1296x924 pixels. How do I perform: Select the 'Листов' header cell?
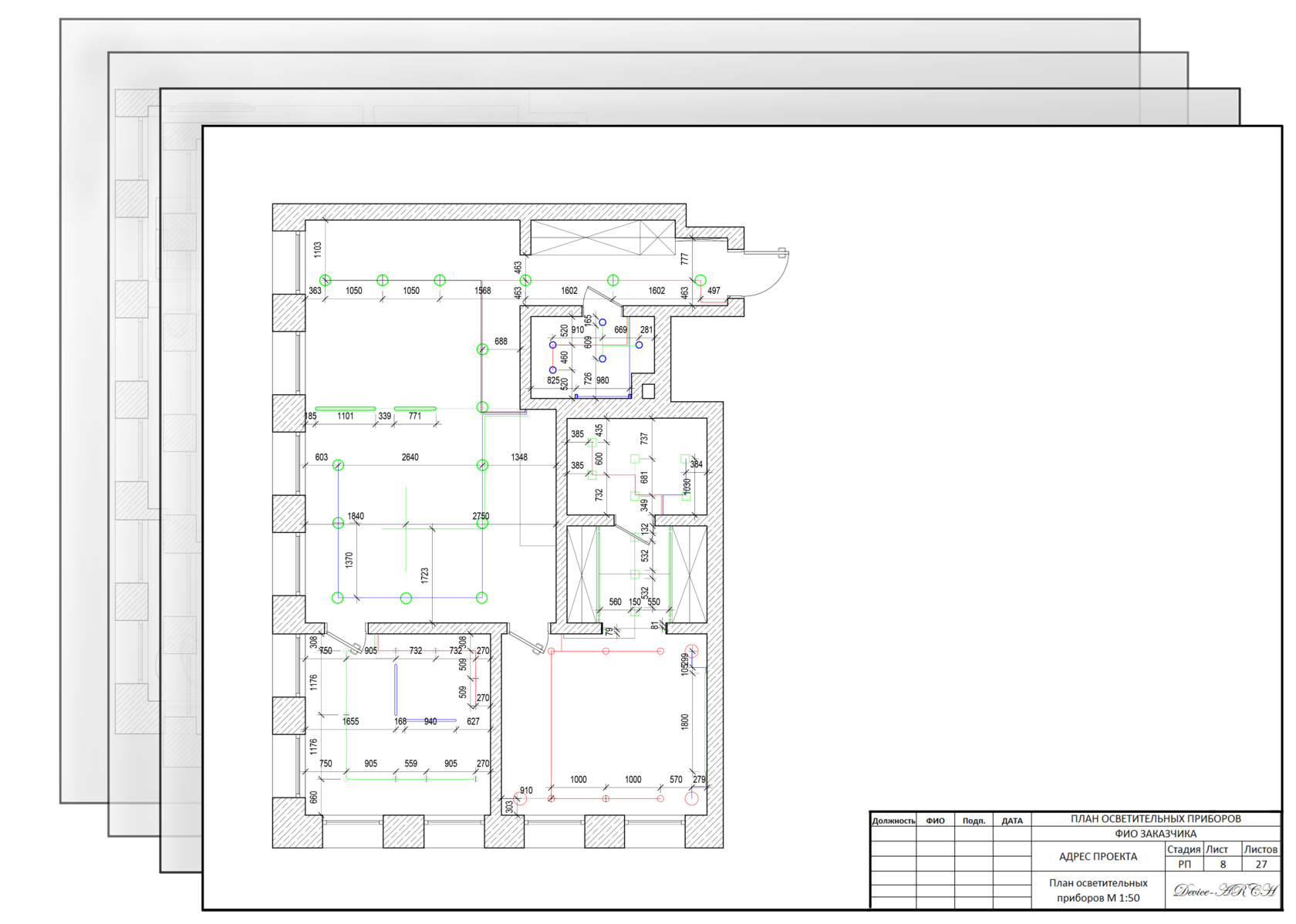pyautogui.click(x=1261, y=849)
